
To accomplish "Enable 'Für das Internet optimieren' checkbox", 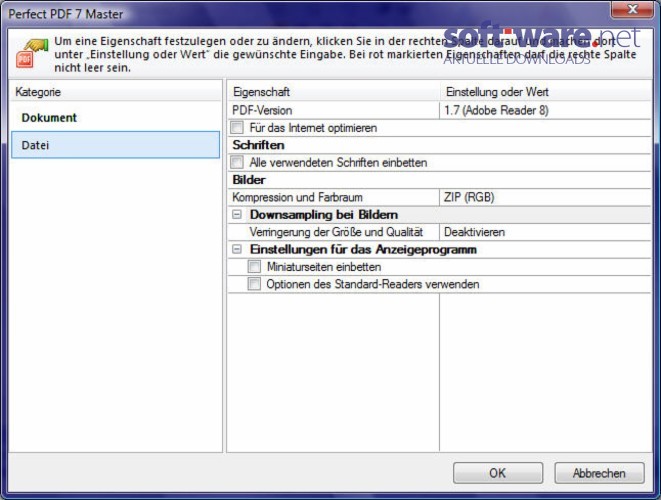I will pos(237,127).
